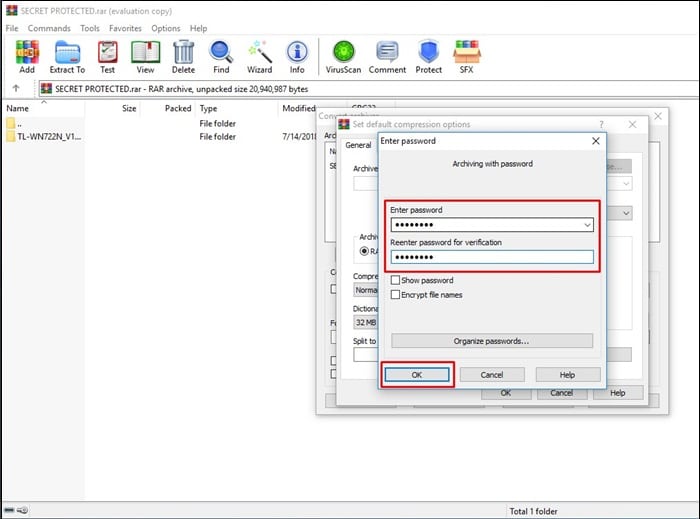This screenshot has height=519, width=700.
Task: Select the RAR archive format radio button
Action: click(364, 251)
